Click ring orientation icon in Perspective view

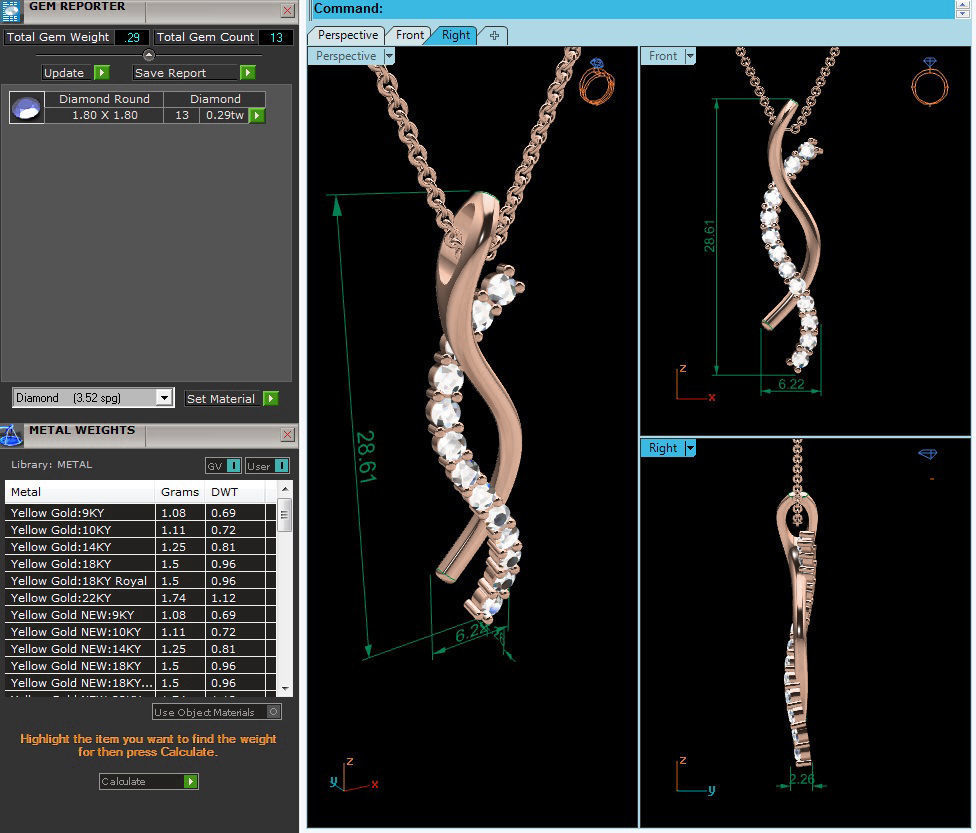click(597, 82)
